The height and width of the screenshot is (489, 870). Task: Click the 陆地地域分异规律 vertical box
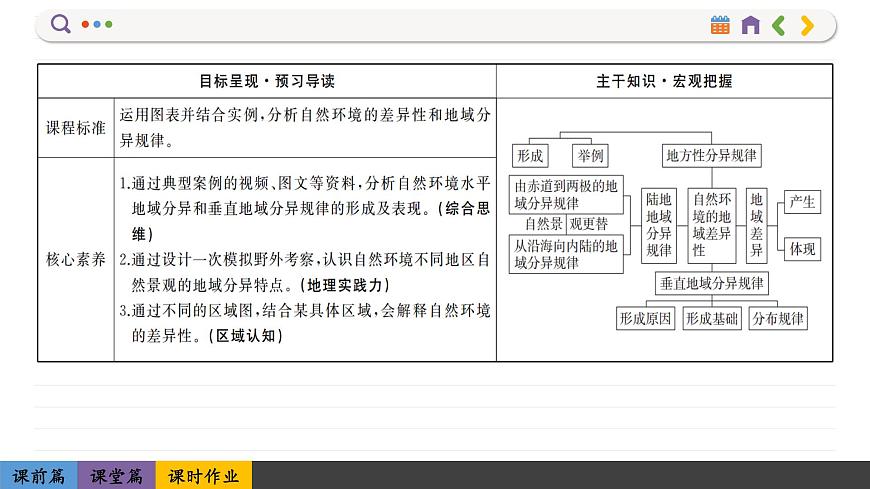659,225
